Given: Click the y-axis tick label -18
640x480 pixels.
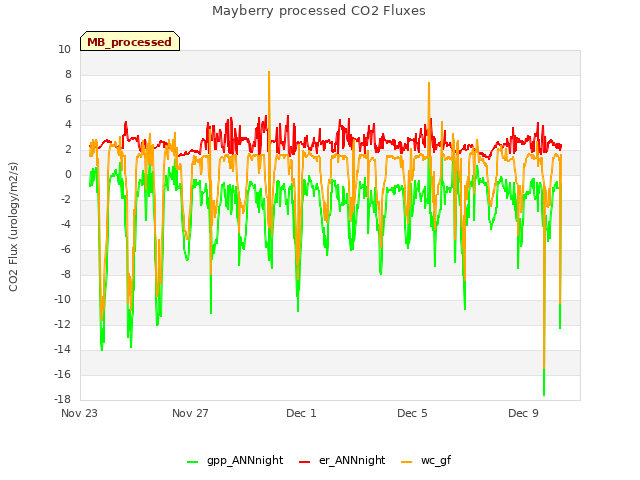Looking at the screenshot, I should (x=62, y=399).
